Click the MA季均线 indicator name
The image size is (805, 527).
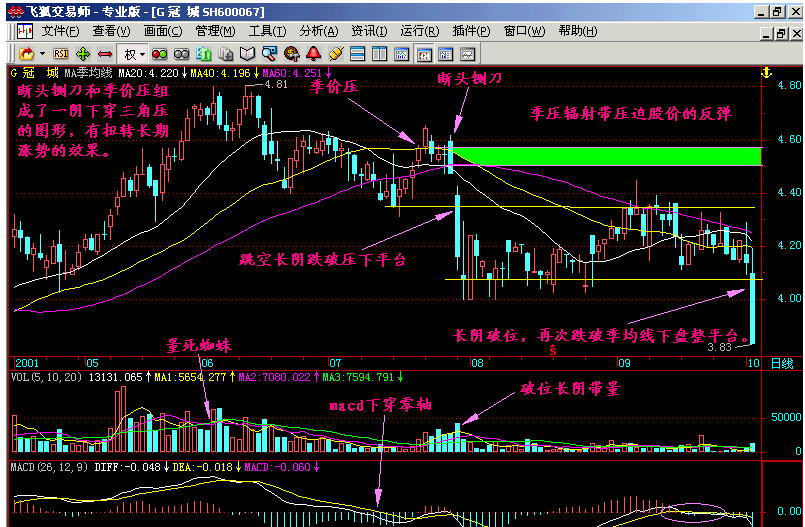pyautogui.click(x=88, y=73)
